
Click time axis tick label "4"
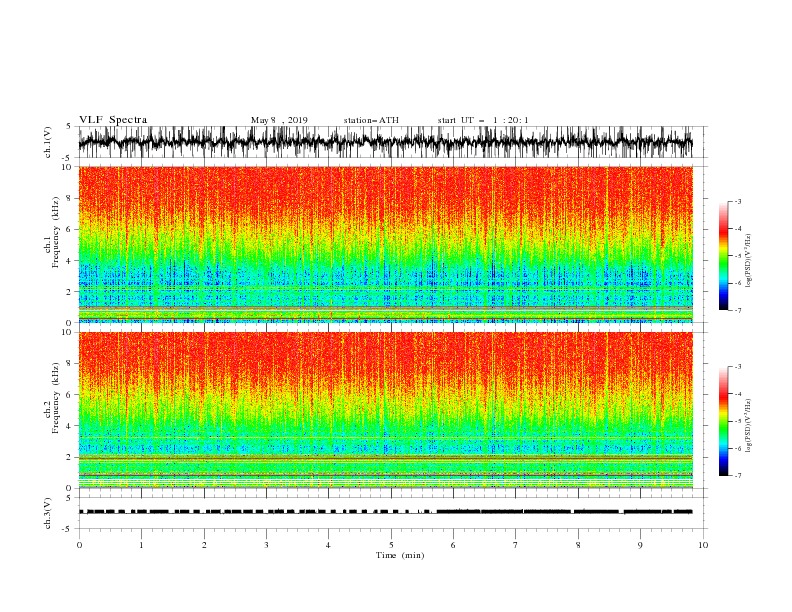[328, 545]
